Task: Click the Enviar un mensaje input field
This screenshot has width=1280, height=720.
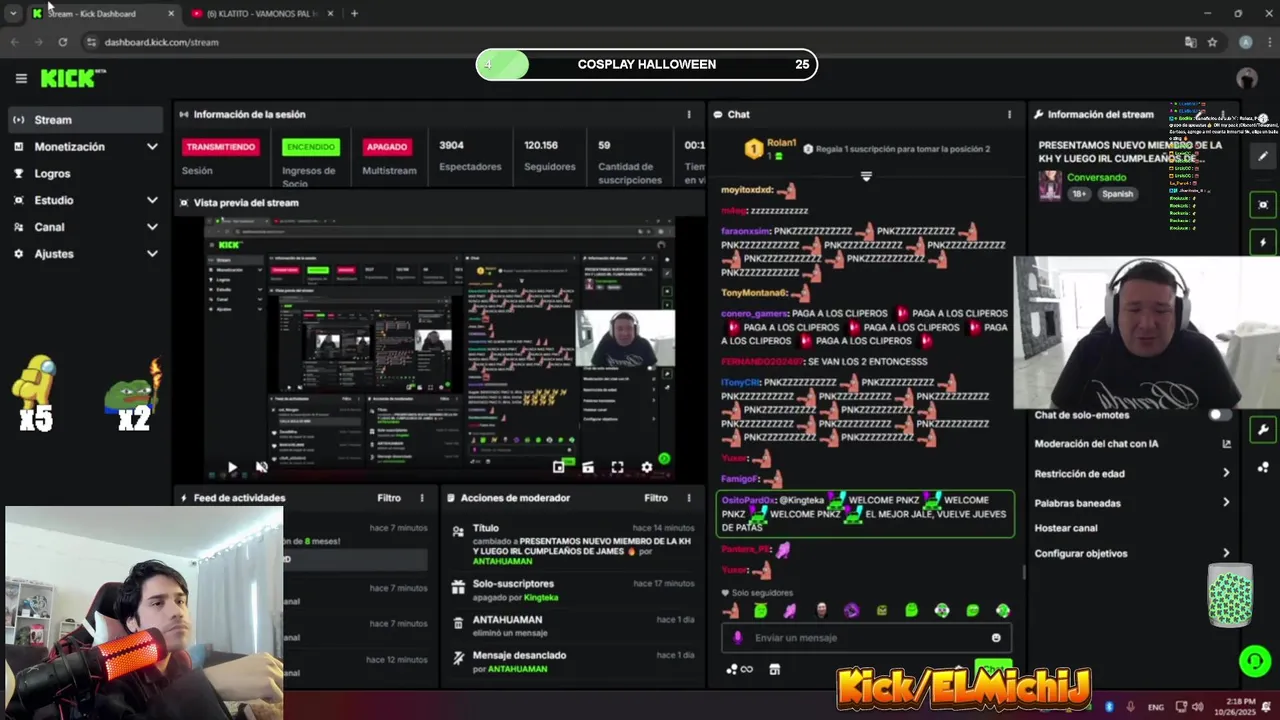Action: pyautogui.click(x=866, y=638)
